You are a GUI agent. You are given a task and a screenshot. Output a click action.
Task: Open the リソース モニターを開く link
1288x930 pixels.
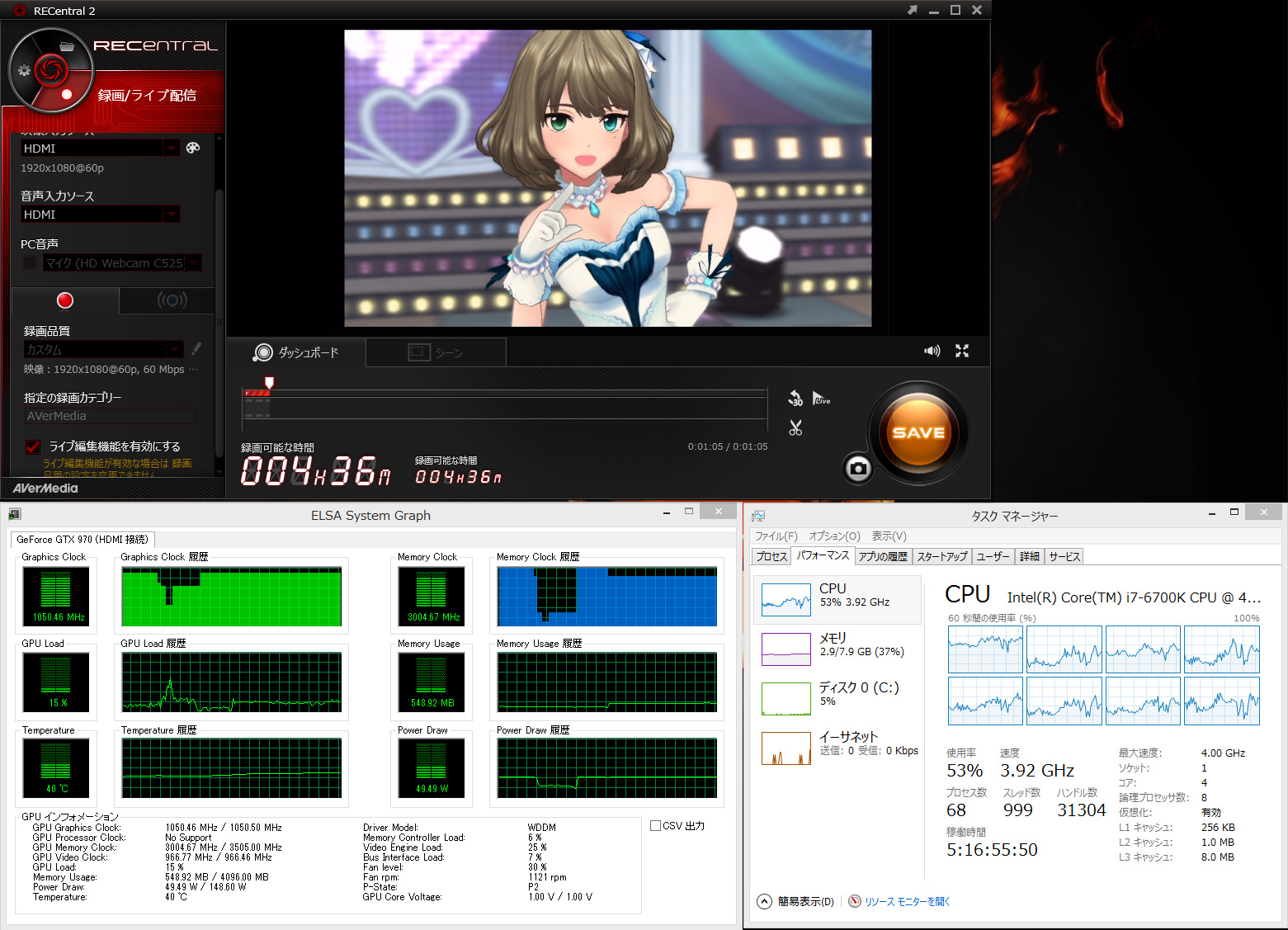pyautogui.click(x=907, y=901)
